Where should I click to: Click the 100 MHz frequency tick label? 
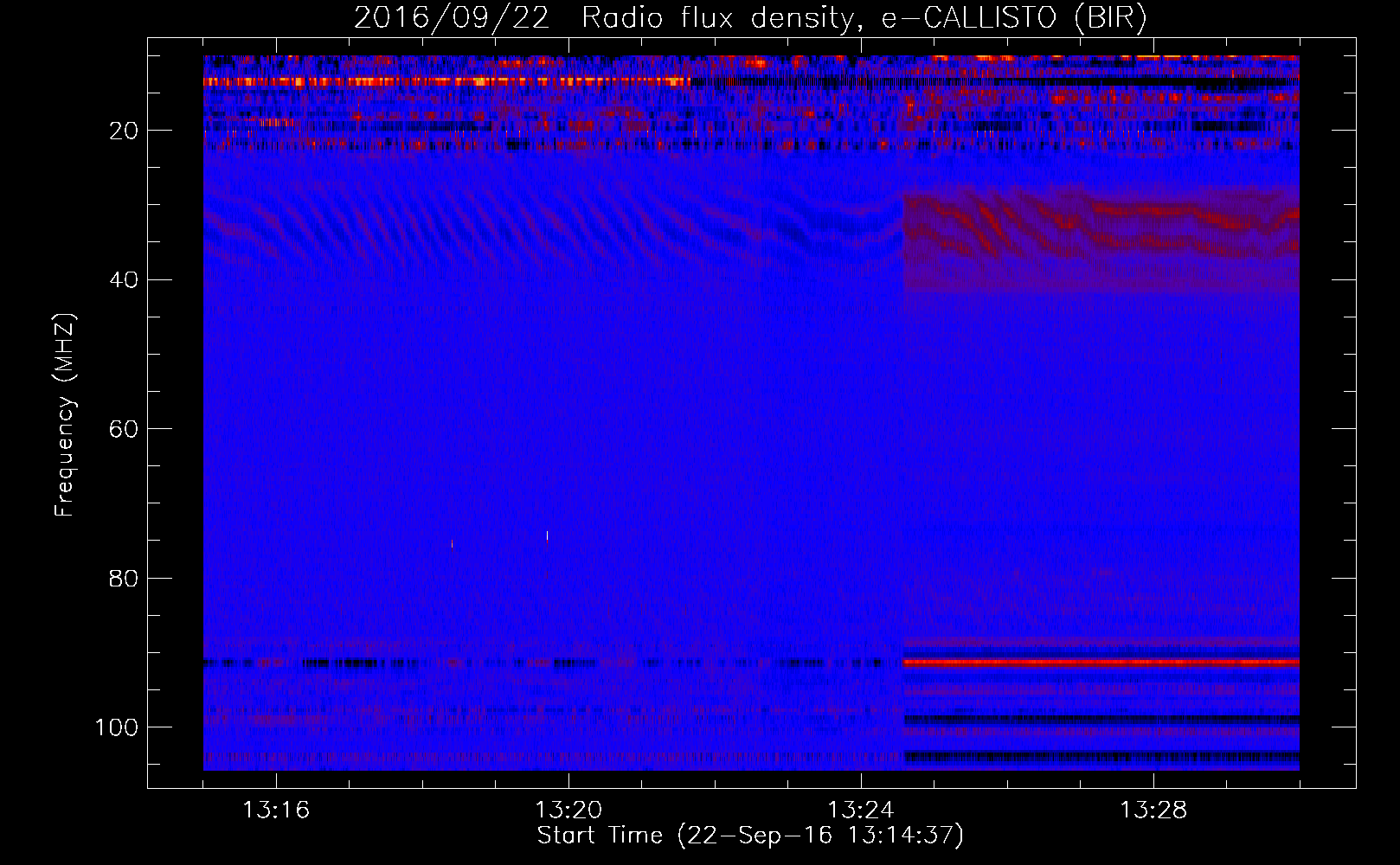117,727
